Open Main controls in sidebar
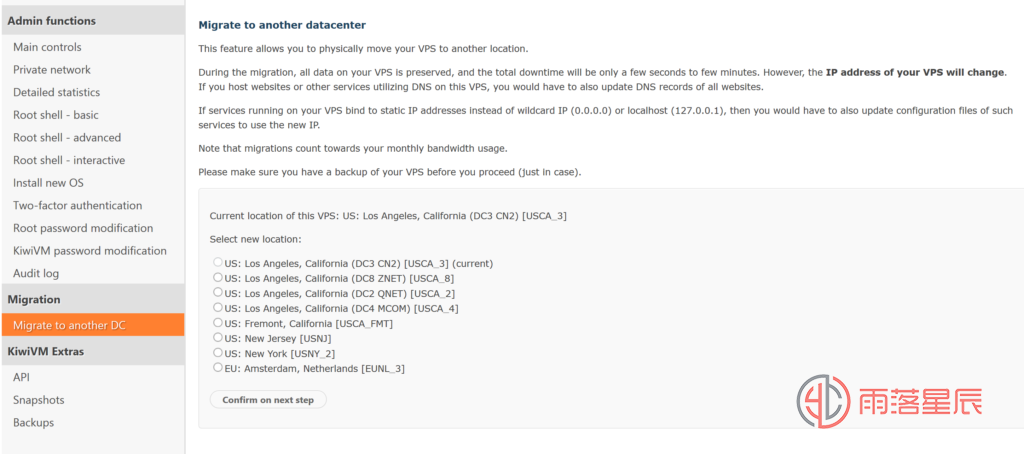The image size is (1024, 454). pos(47,47)
